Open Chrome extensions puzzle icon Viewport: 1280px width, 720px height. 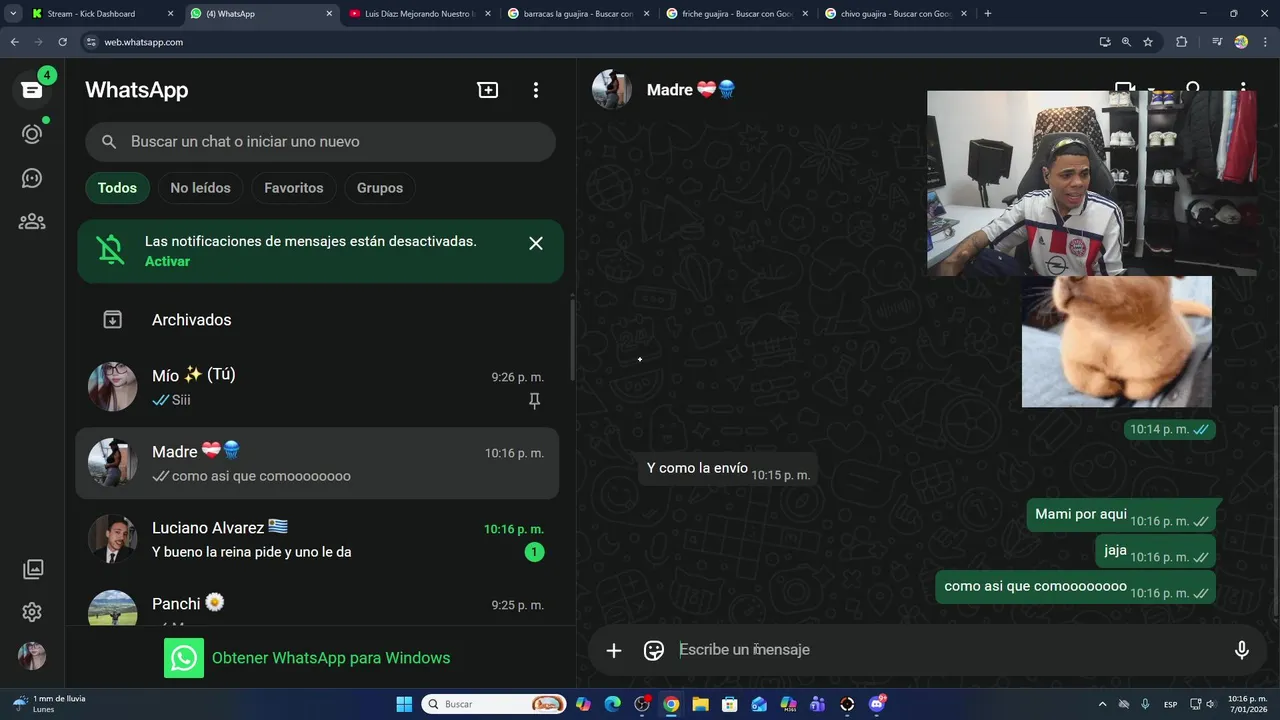pos(1182,42)
